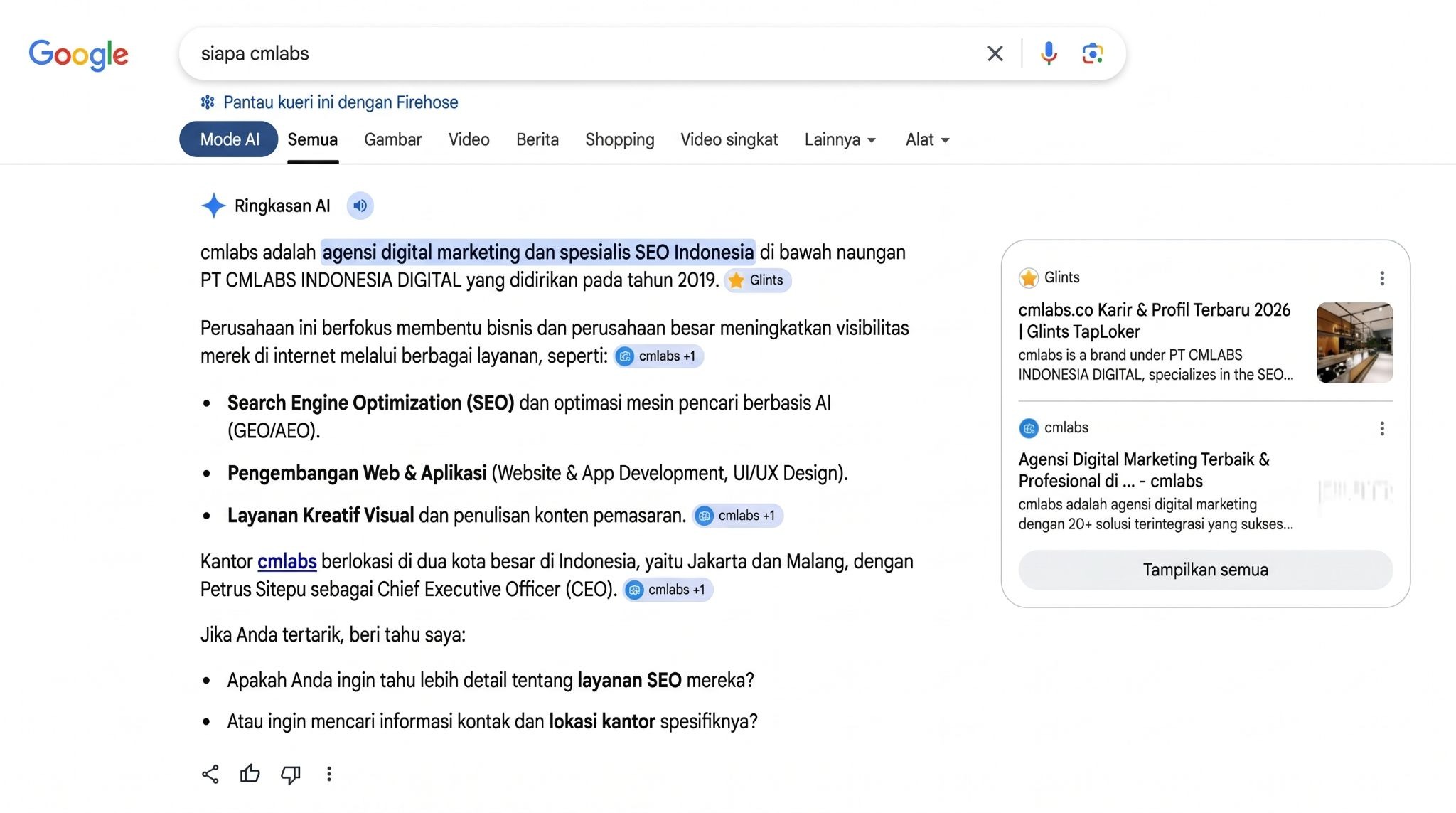
Task: Click Glints favicon in sources panel
Action: click(1029, 278)
